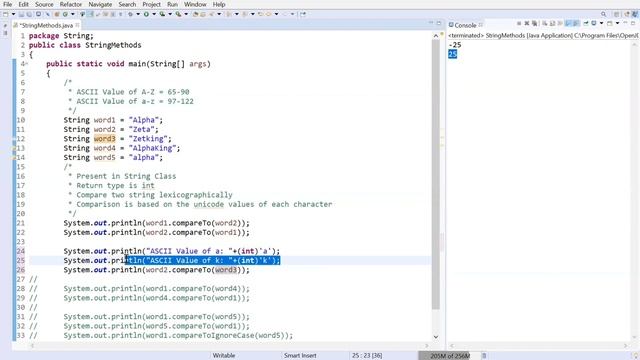The width and height of the screenshot is (640, 360).
Task: Click editor scrollbar up arrow
Action: [x=436, y=36]
